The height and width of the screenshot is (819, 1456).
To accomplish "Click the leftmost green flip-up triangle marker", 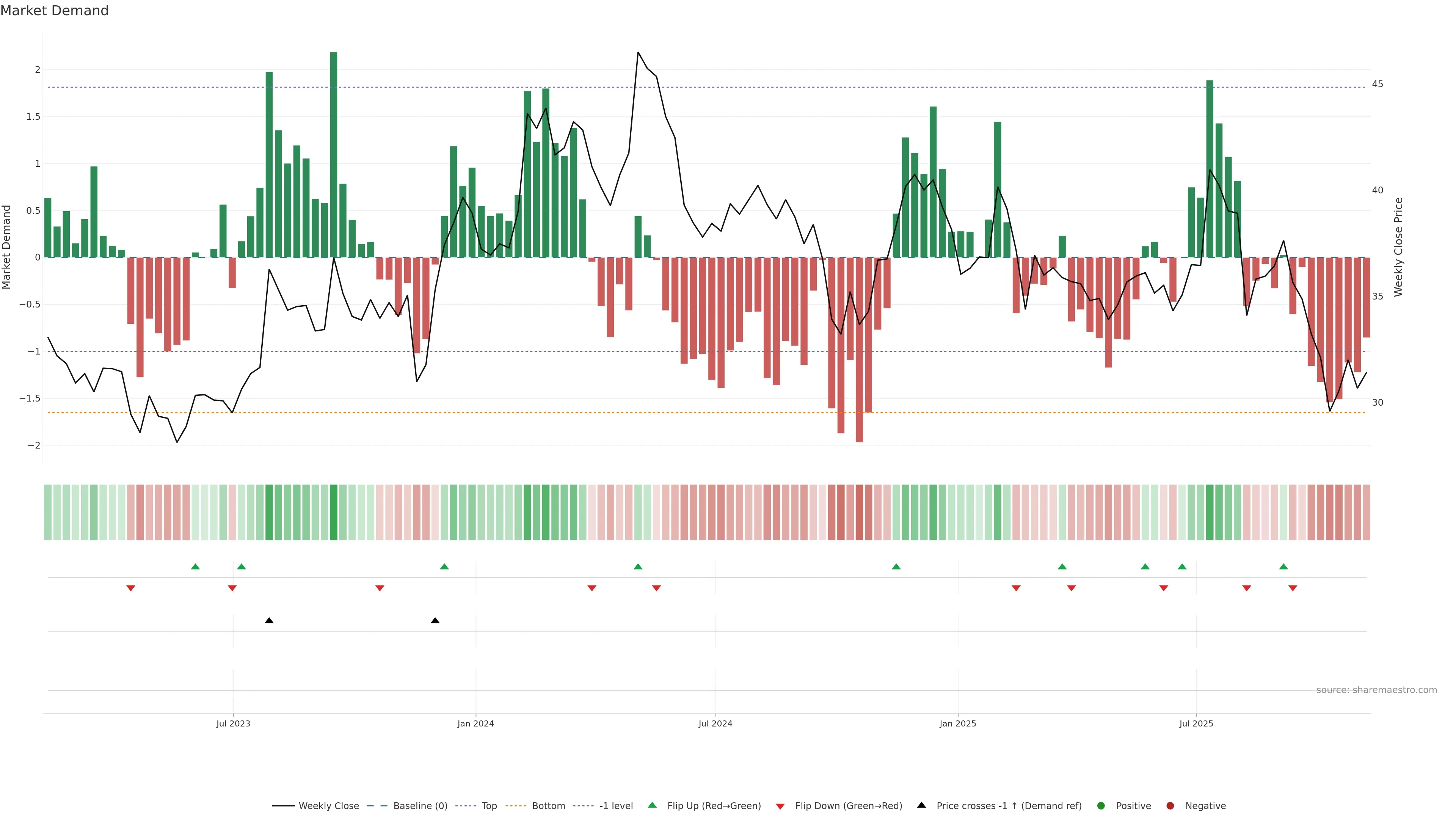I will click(x=195, y=566).
